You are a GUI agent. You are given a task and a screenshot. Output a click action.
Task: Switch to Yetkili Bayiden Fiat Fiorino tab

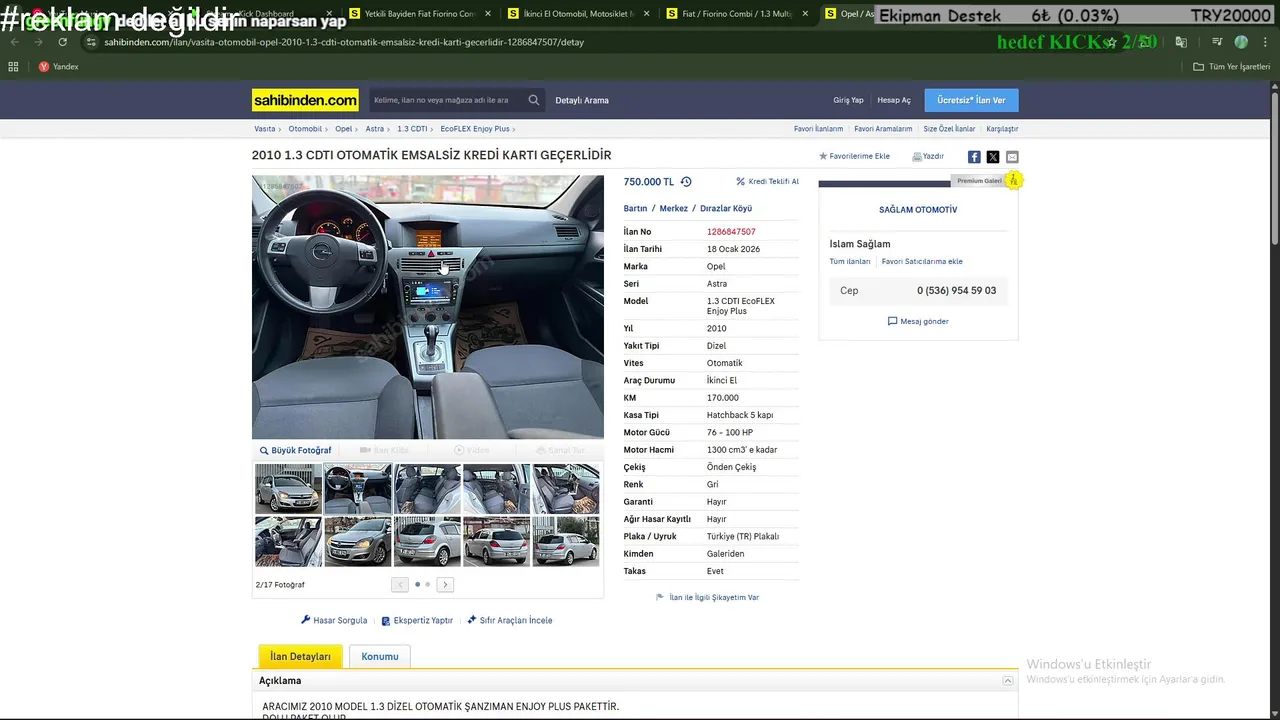(420, 14)
